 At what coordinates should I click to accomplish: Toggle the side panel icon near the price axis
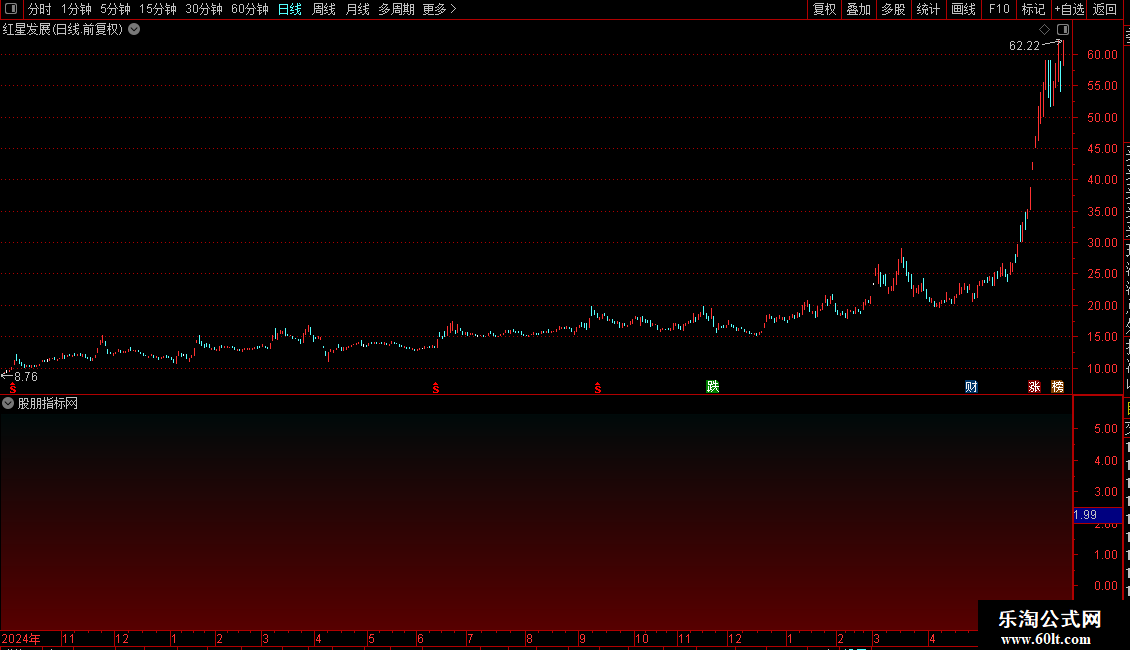pyautogui.click(x=1063, y=30)
